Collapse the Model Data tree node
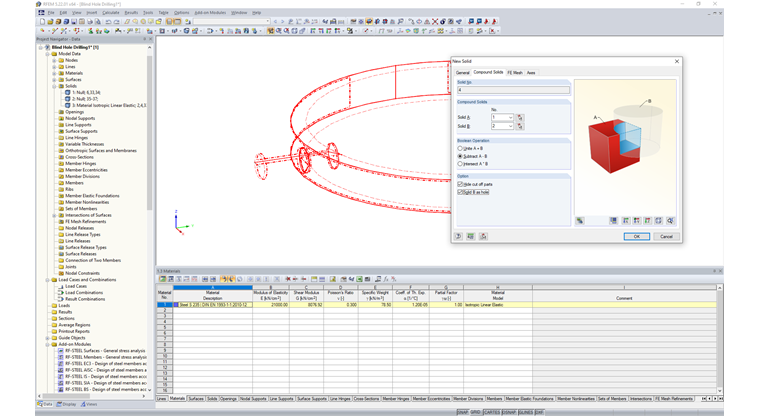Screen dimensions: 760x416 pyautogui.click(x=48, y=54)
